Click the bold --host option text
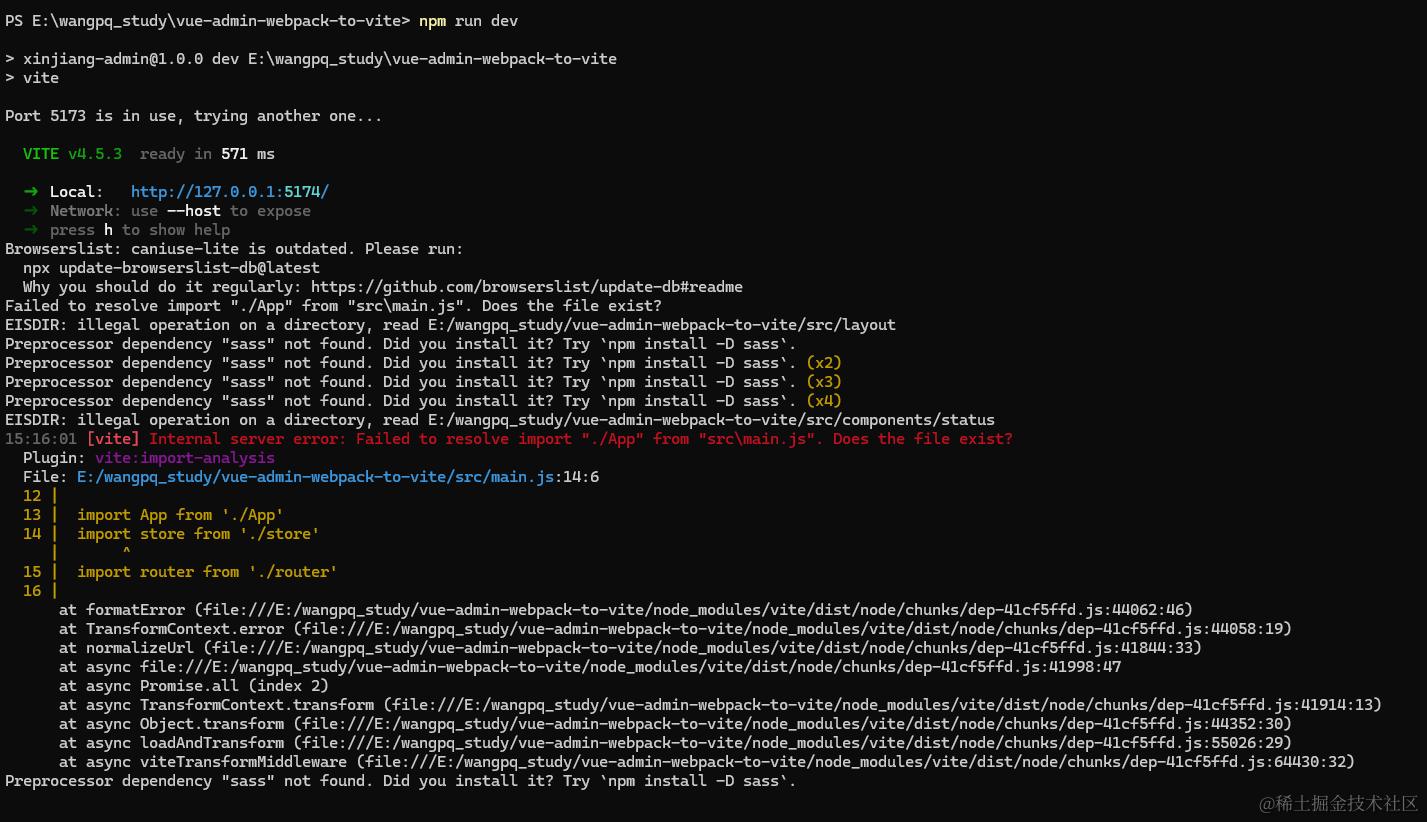1427x822 pixels. click(193, 211)
